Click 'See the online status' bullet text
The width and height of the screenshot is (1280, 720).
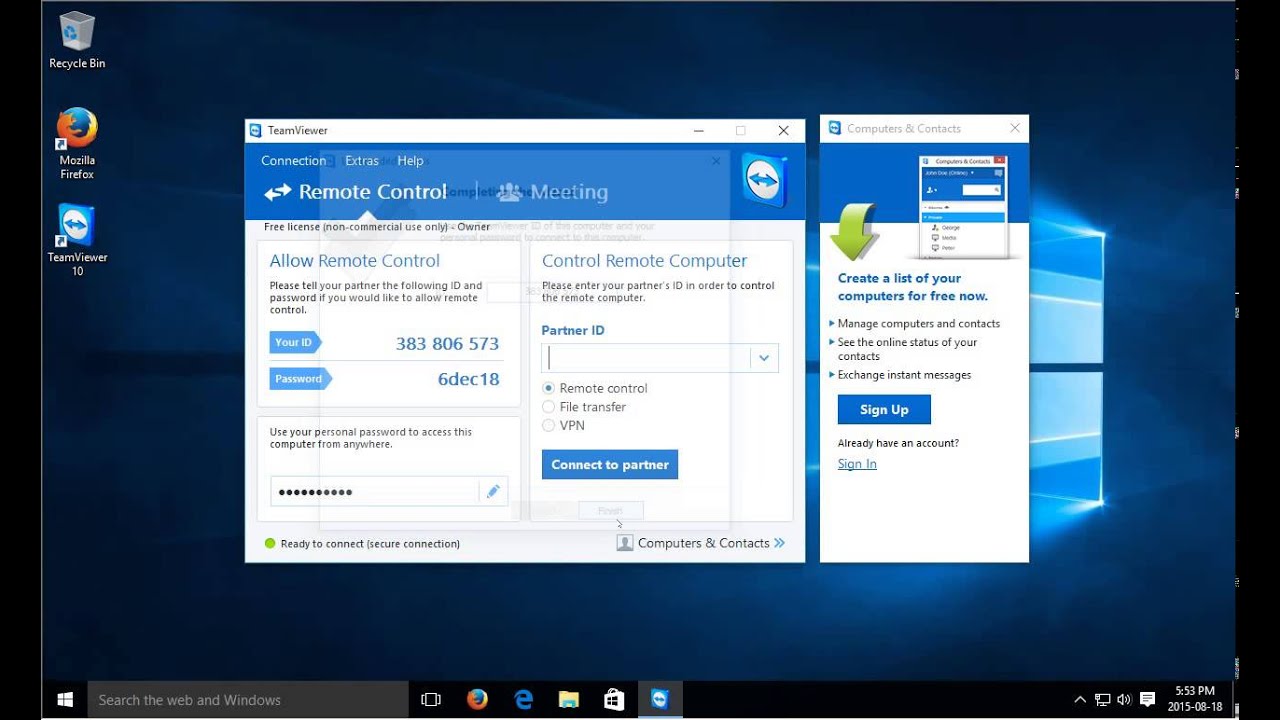click(x=907, y=349)
